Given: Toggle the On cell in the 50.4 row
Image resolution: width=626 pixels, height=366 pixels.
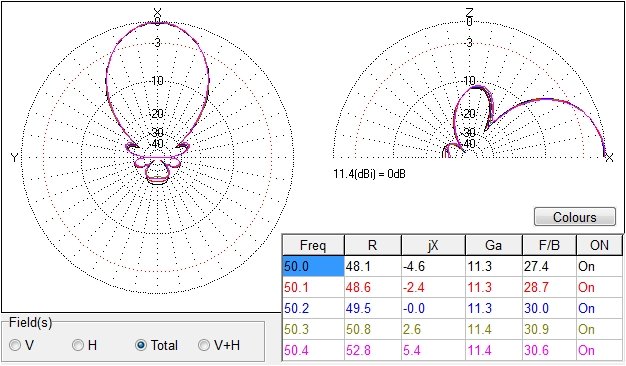Looking at the screenshot, I should [599, 350].
